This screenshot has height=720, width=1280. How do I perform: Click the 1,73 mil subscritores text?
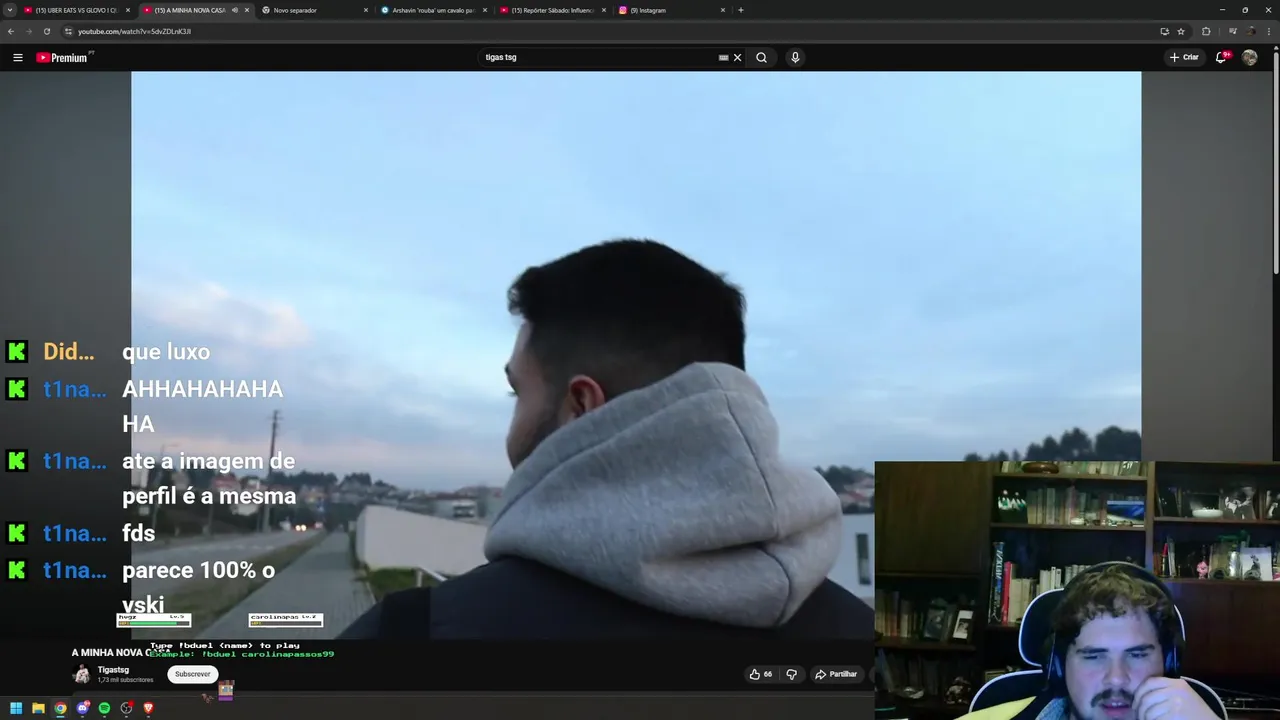pyautogui.click(x=125, y=680)
